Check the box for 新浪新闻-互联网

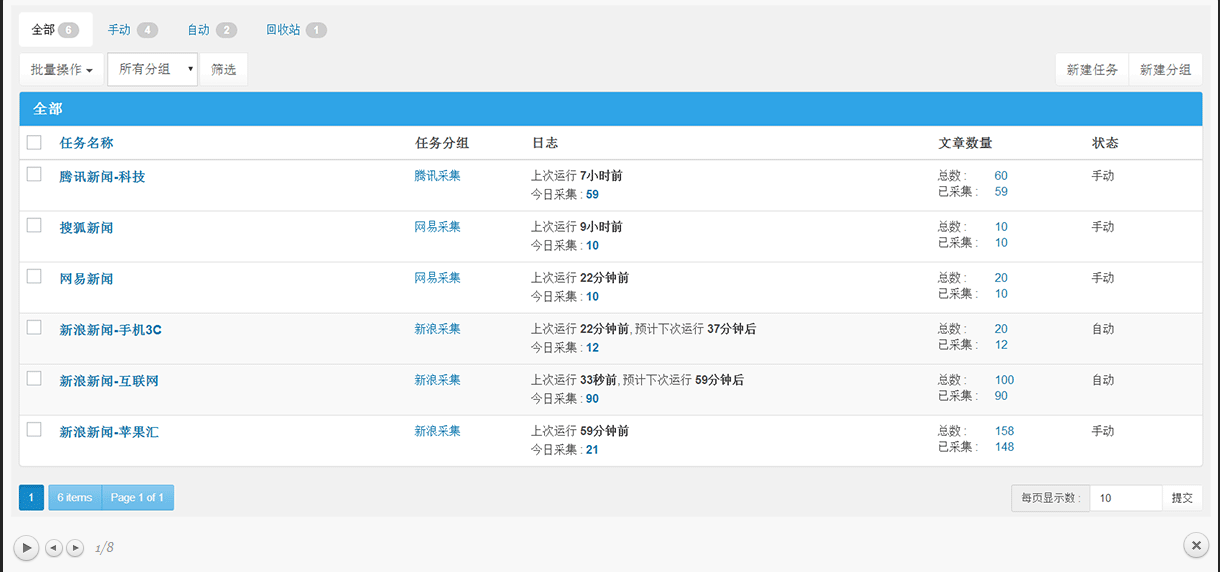(x=34, y=378)
